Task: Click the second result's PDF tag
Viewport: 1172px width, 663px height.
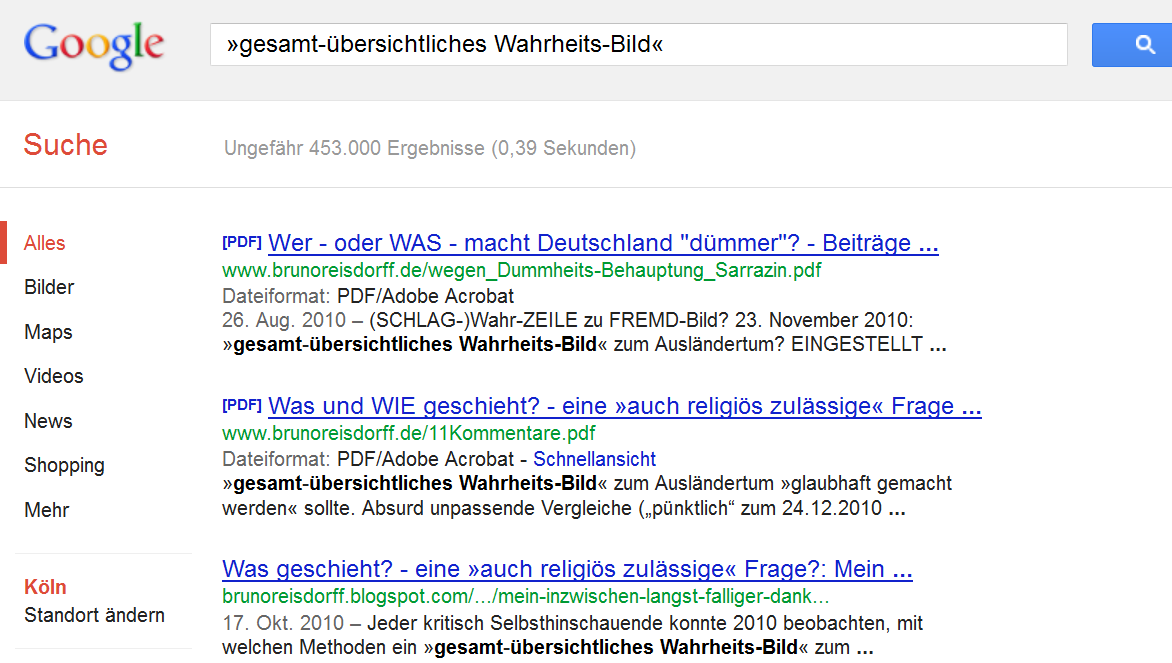Action: coord(241,405)
